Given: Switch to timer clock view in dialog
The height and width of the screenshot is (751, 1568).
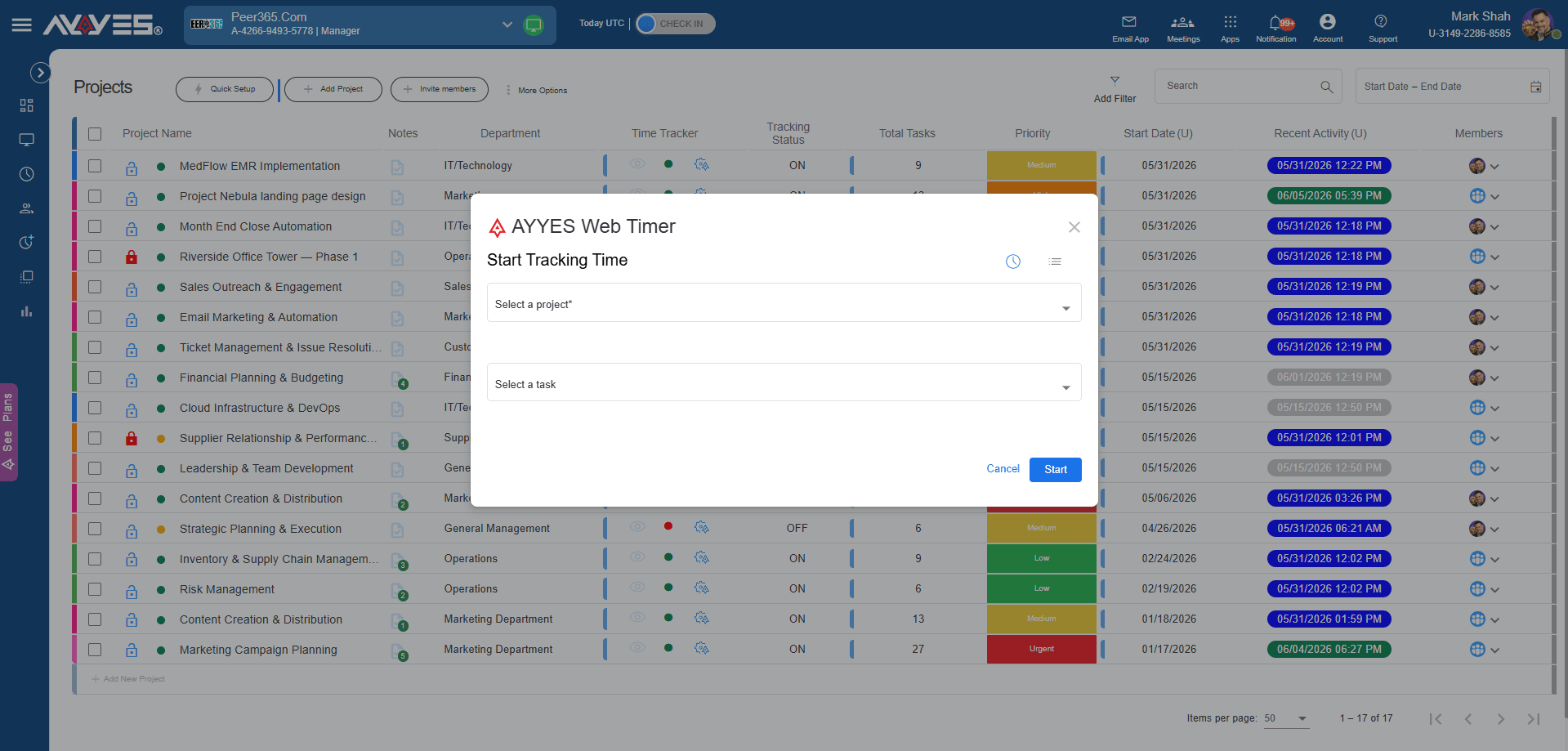Looking at the screenshot, I should click(1013, 262).
